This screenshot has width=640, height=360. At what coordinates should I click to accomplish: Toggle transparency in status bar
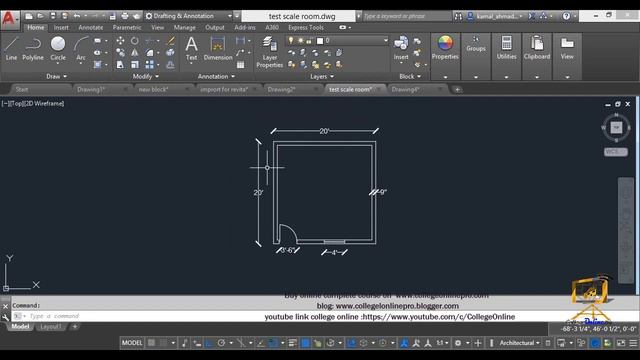tap(305, 343)
